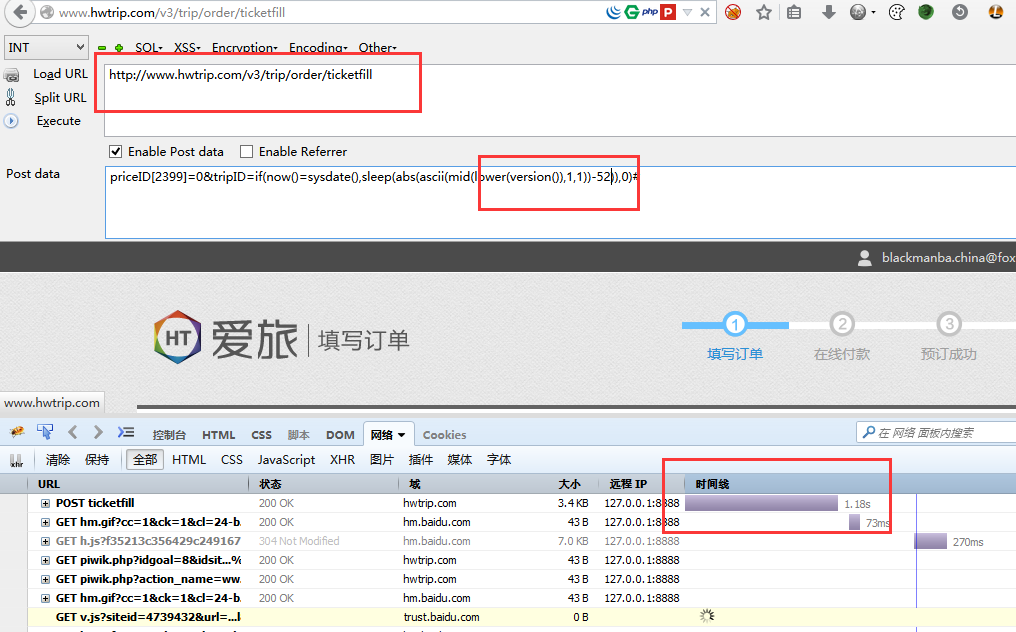Open the INT type combo box

46,47
